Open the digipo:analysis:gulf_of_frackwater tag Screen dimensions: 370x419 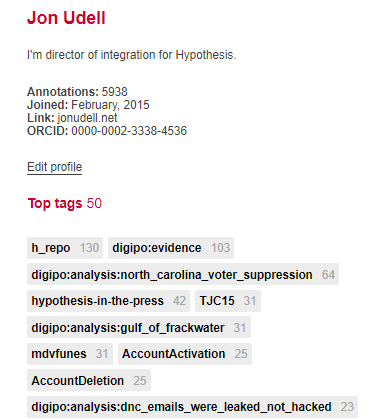tap(139, 327)
